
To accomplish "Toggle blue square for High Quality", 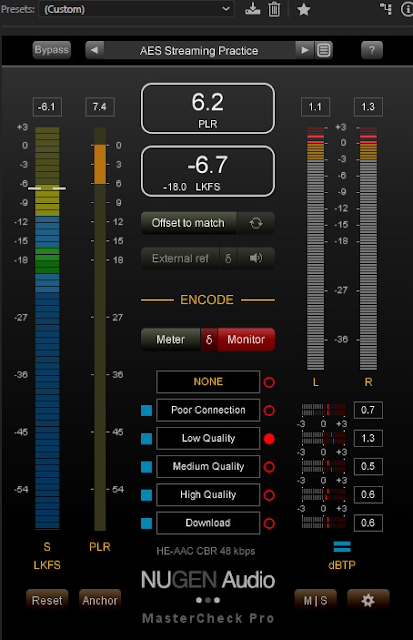I will pyautogui.click(x=147, y=495).
